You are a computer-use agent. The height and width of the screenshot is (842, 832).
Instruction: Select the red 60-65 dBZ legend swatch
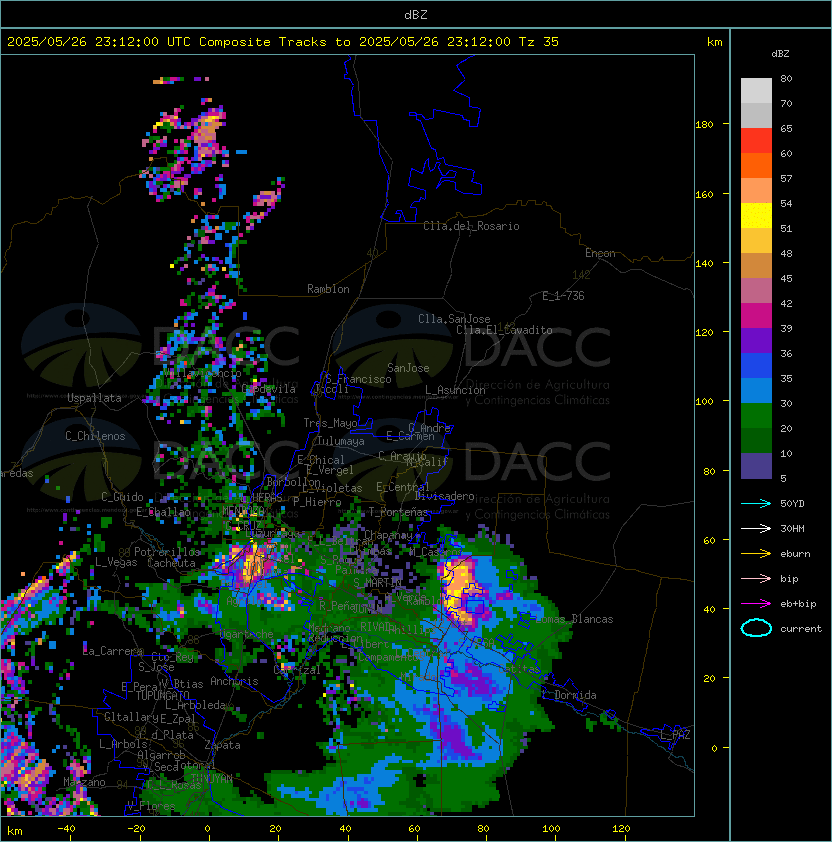[756, 141]
